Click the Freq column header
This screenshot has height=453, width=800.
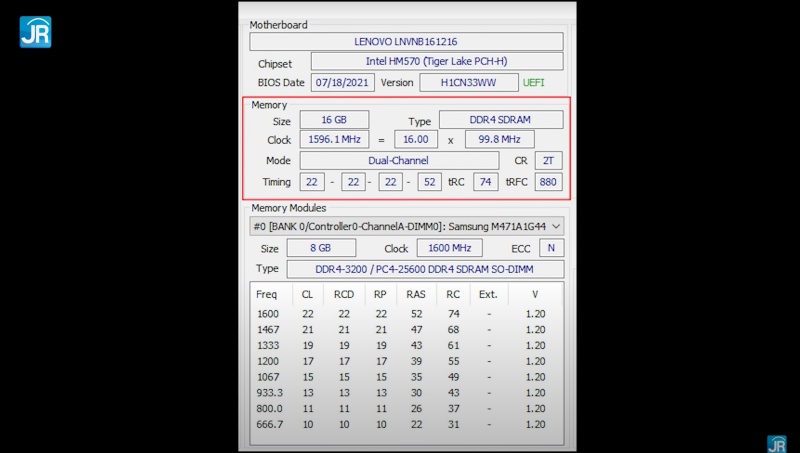pos(266,294)
